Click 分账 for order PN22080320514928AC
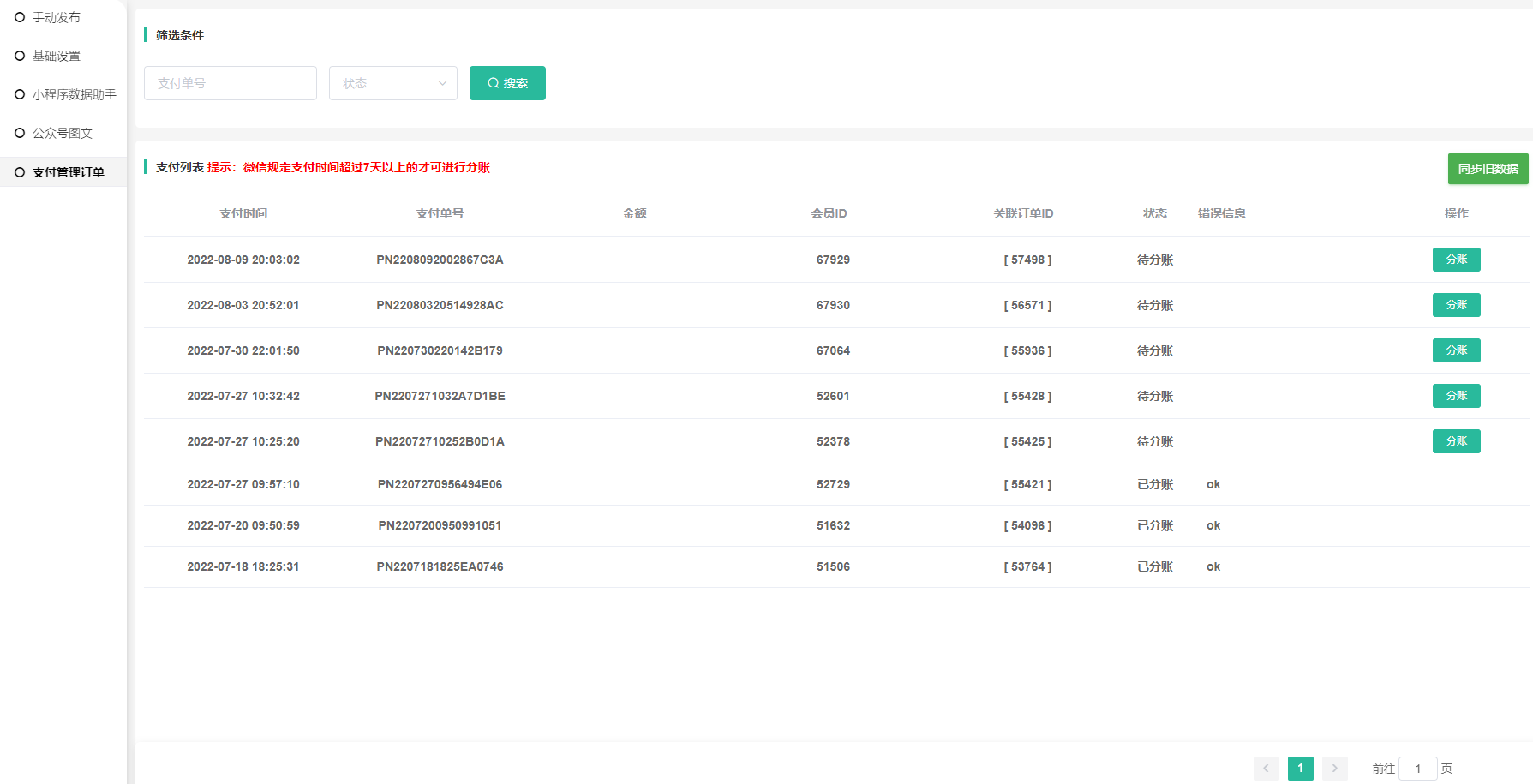The image size is (1533, 784). (x=1456, y=305)
